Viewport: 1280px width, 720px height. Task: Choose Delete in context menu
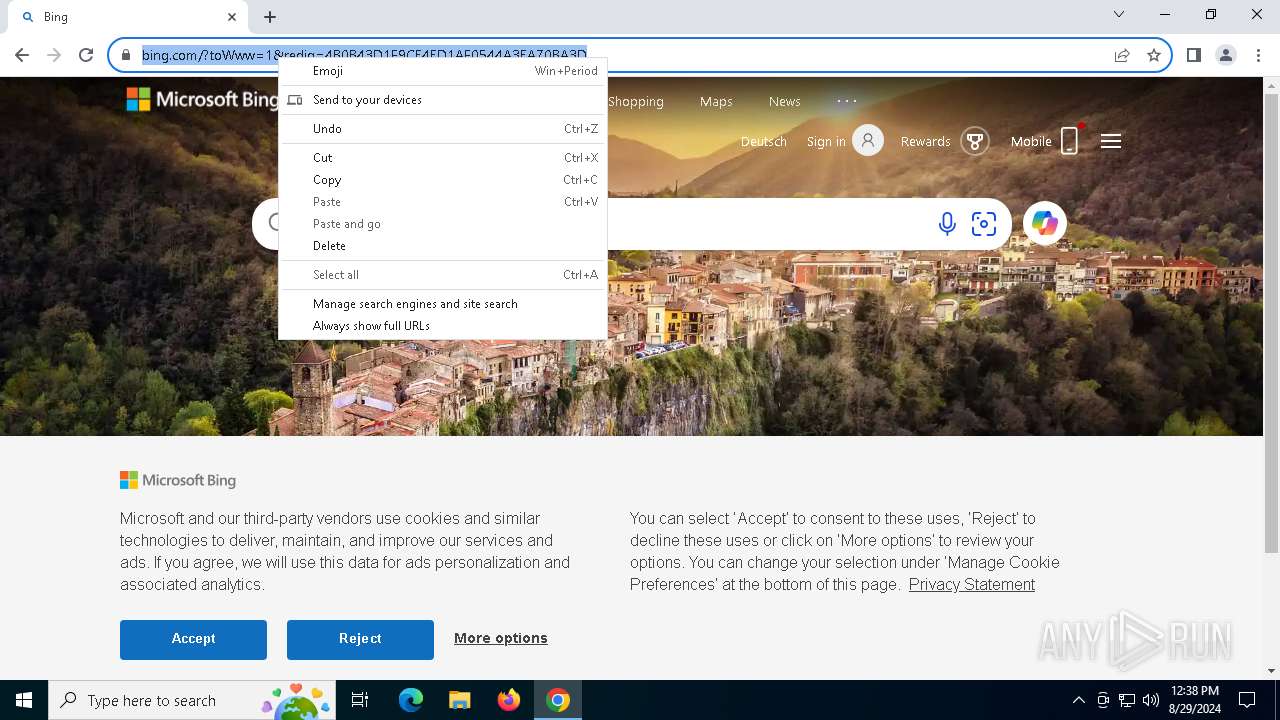(443, 246)
